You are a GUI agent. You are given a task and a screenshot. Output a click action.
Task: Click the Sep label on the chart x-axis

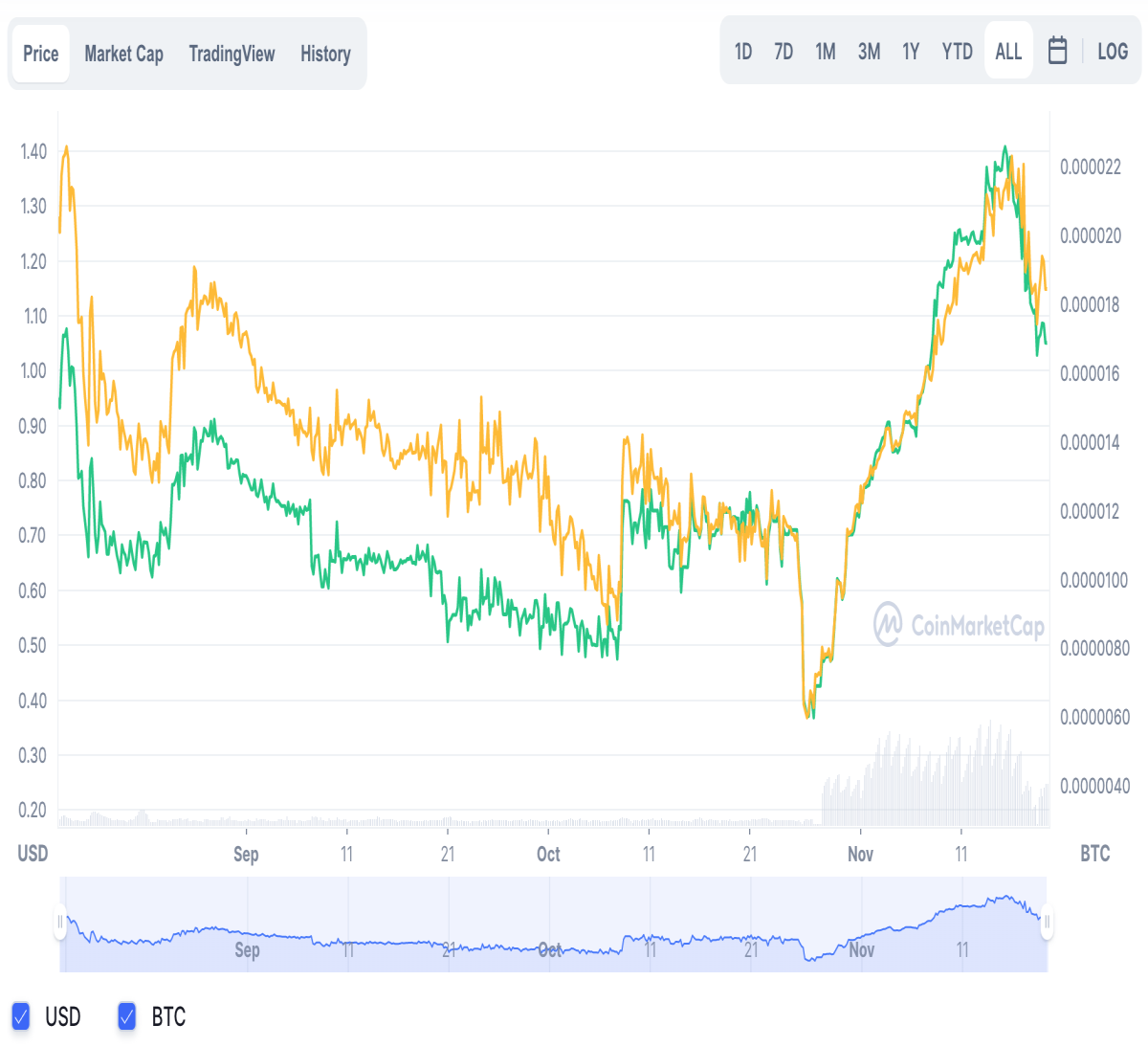tap(246, 854)
